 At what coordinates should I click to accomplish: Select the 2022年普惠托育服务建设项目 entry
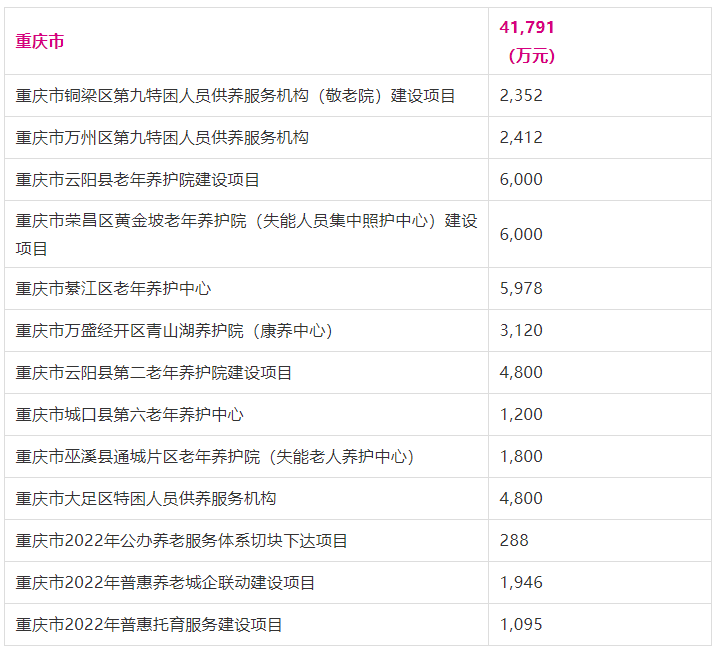pos(149,624)
